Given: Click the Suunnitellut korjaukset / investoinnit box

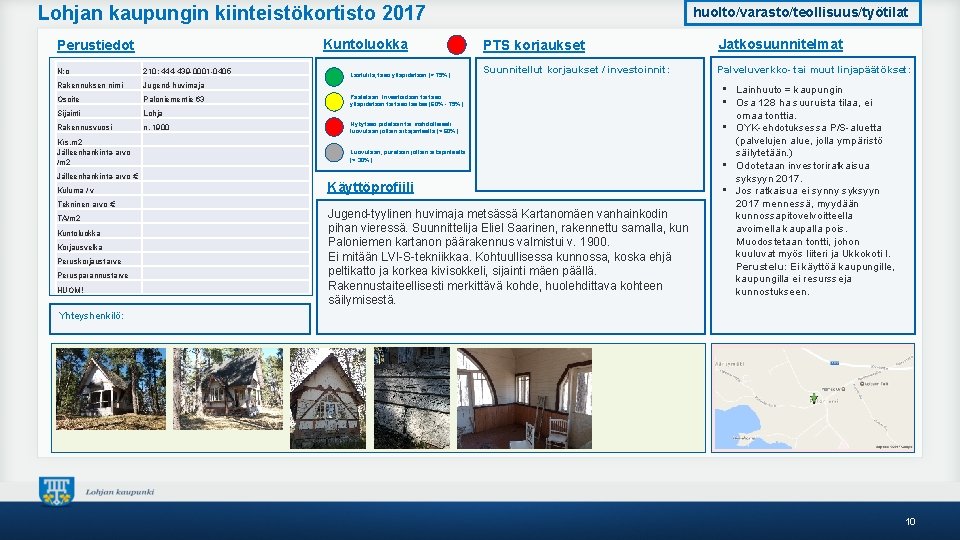Looking at the screenshot, I should point(590,124).
